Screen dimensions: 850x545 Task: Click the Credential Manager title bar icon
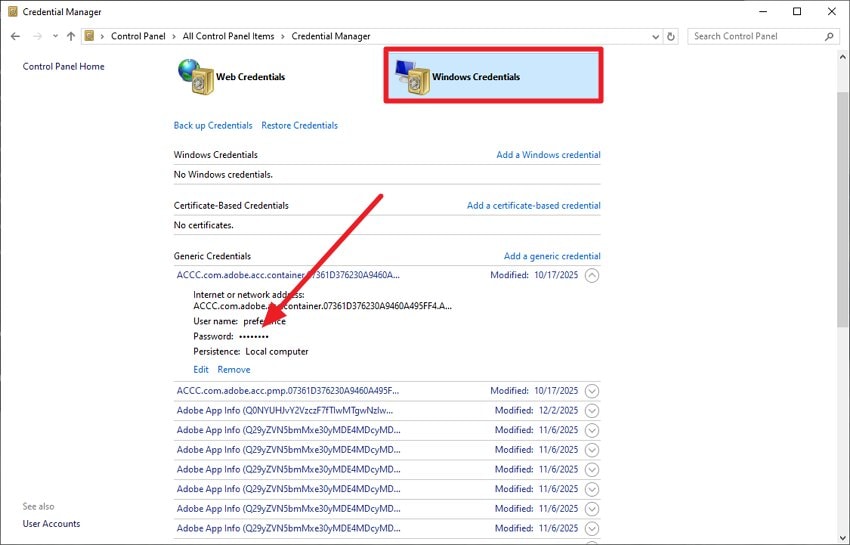click(12, 11)
